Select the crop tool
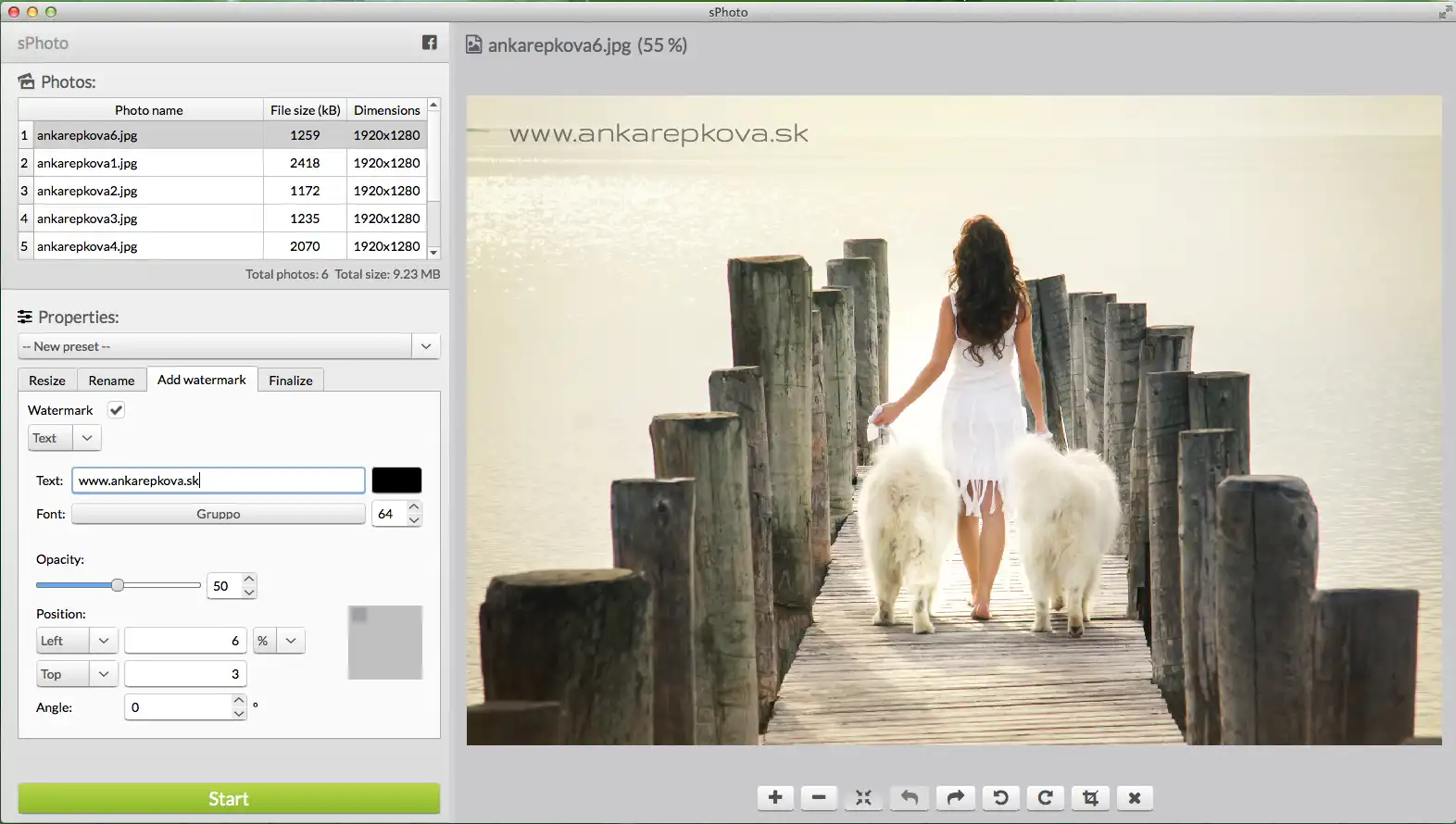 1090,797
